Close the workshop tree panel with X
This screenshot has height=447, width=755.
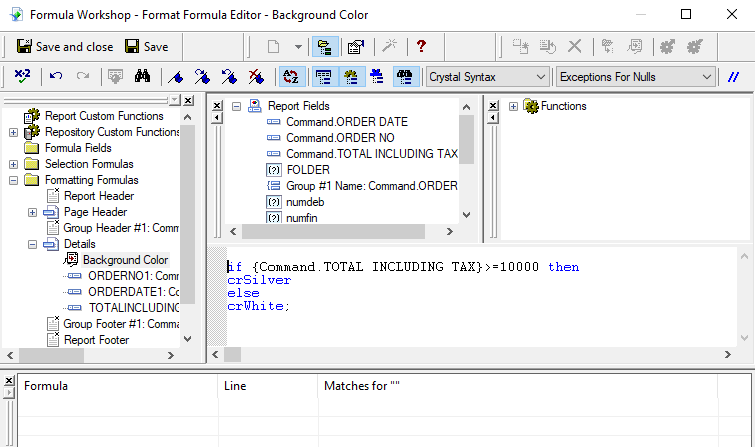(x=188, y=100)
